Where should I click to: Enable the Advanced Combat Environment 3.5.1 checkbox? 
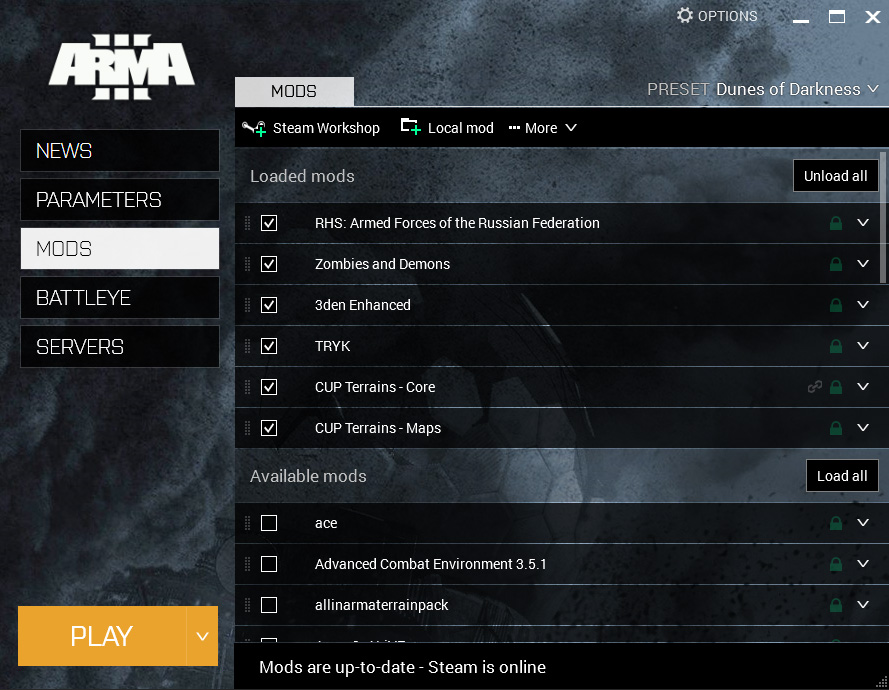click(269, 564)
